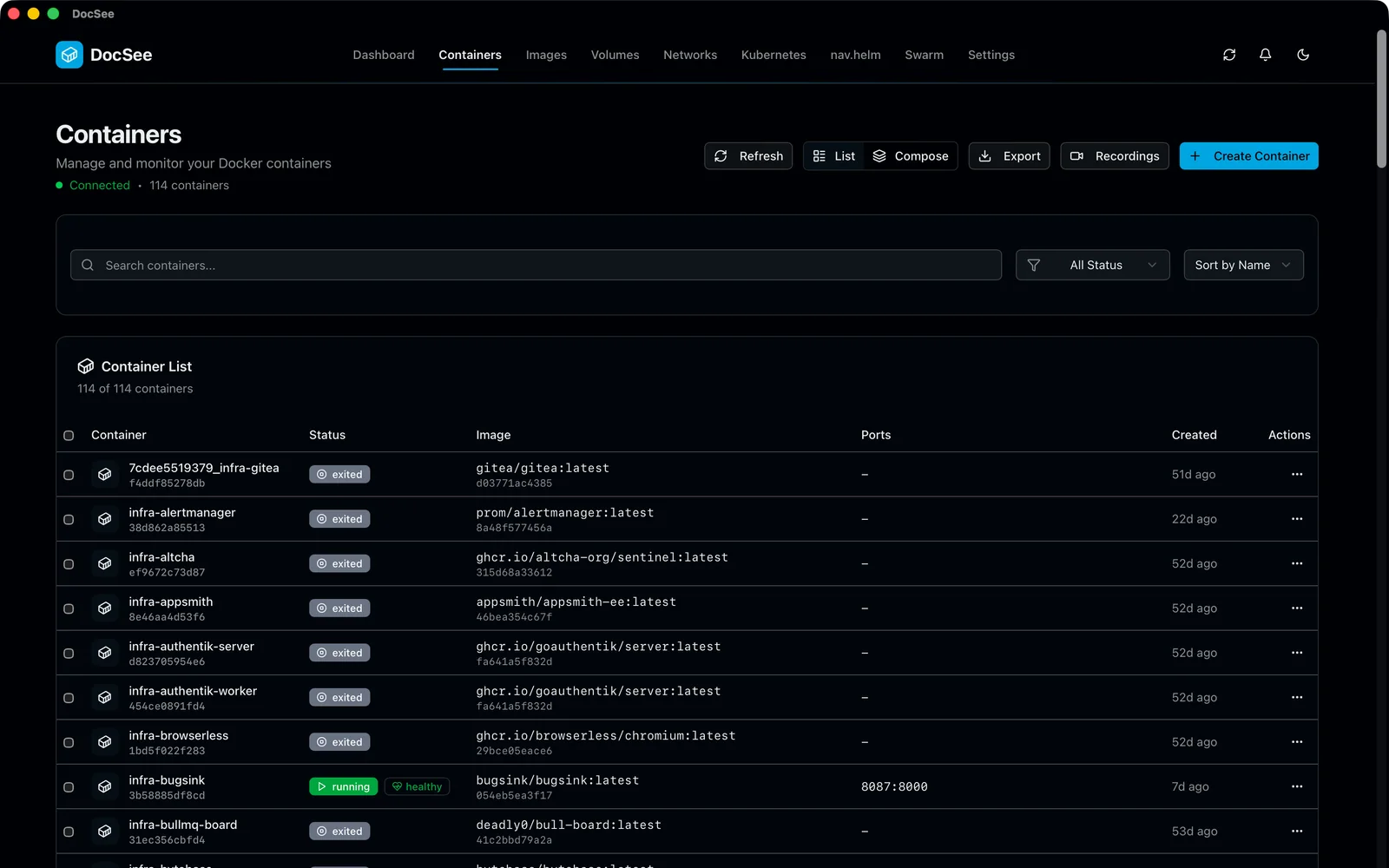The width and height of the screenshot is (1389, 868).
Task: Click container cube icon for infra-appsmith
Action: tap(105, 608)
